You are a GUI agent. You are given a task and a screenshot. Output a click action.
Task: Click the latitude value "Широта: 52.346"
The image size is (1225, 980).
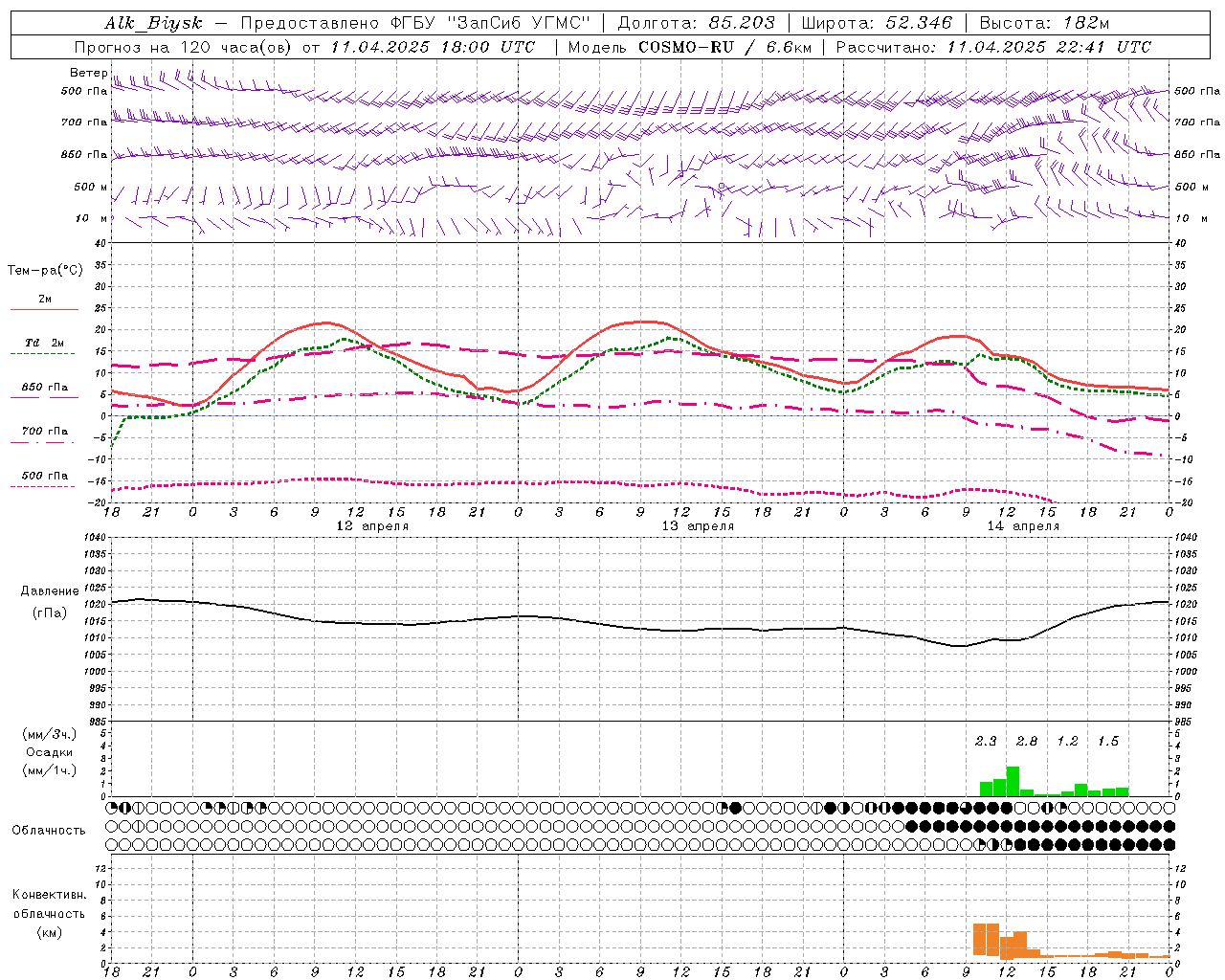(x=877, y=24)
